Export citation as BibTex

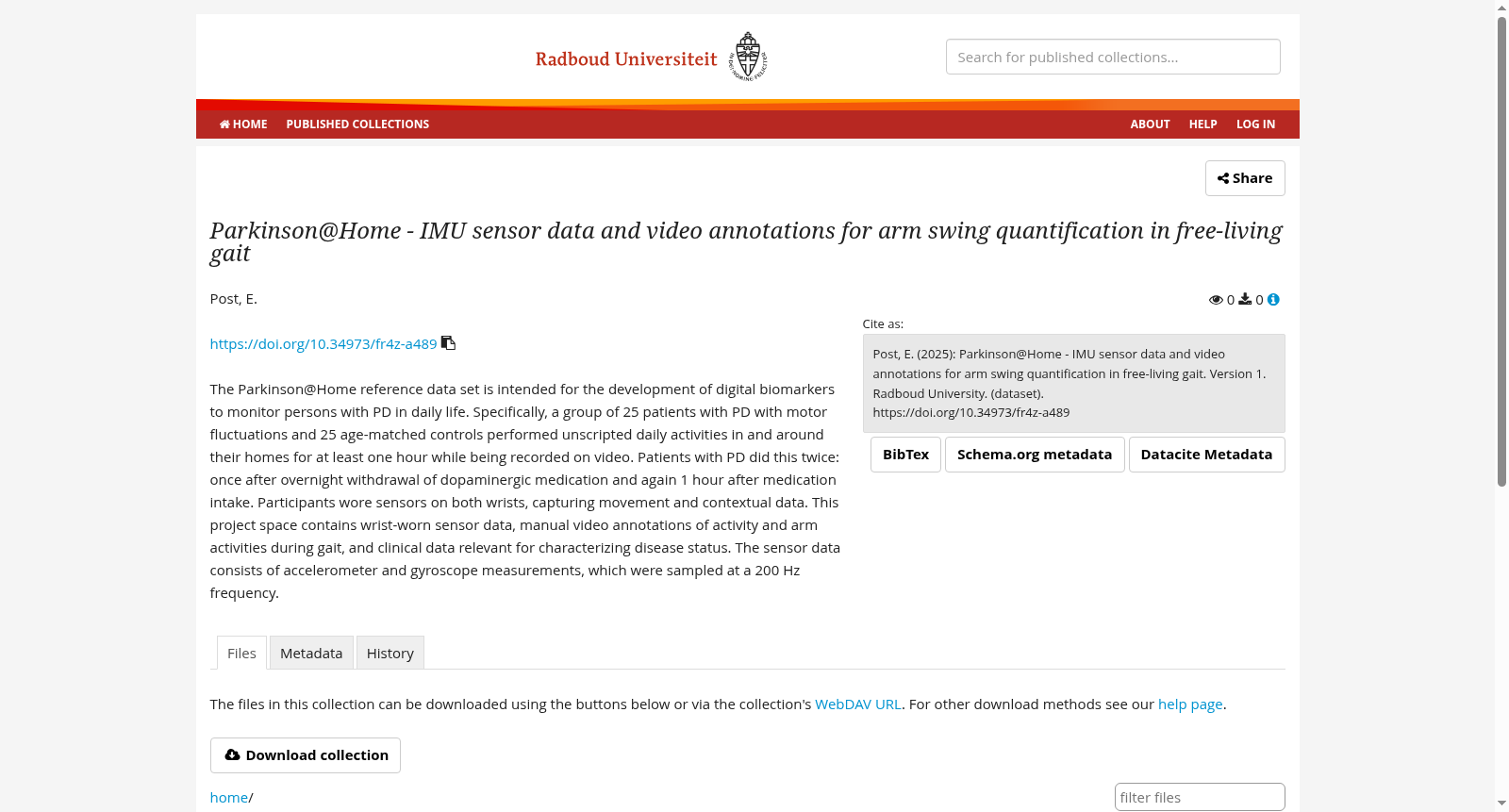pos(905,455)
